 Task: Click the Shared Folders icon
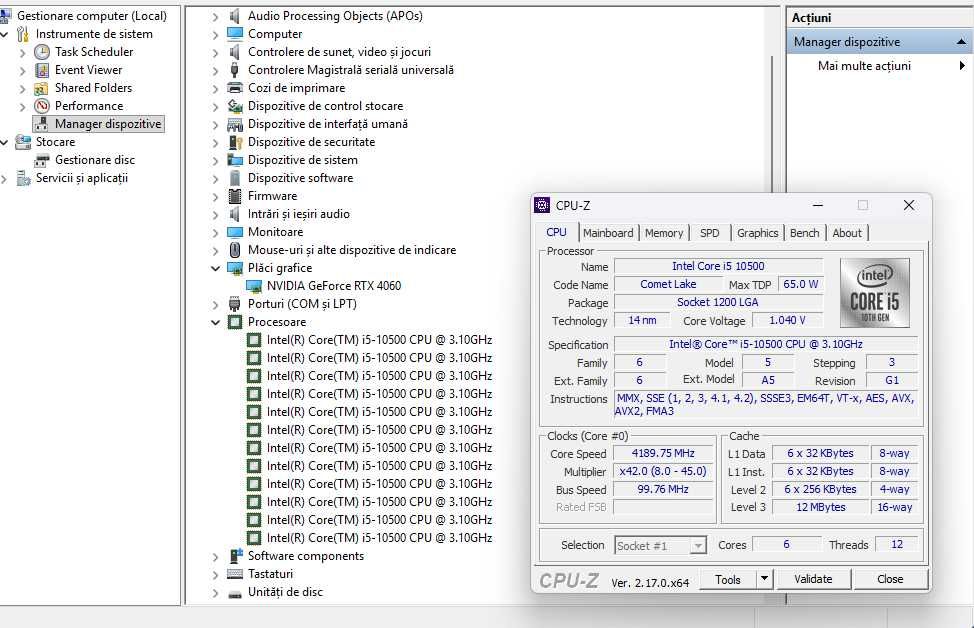coord(42,88)
